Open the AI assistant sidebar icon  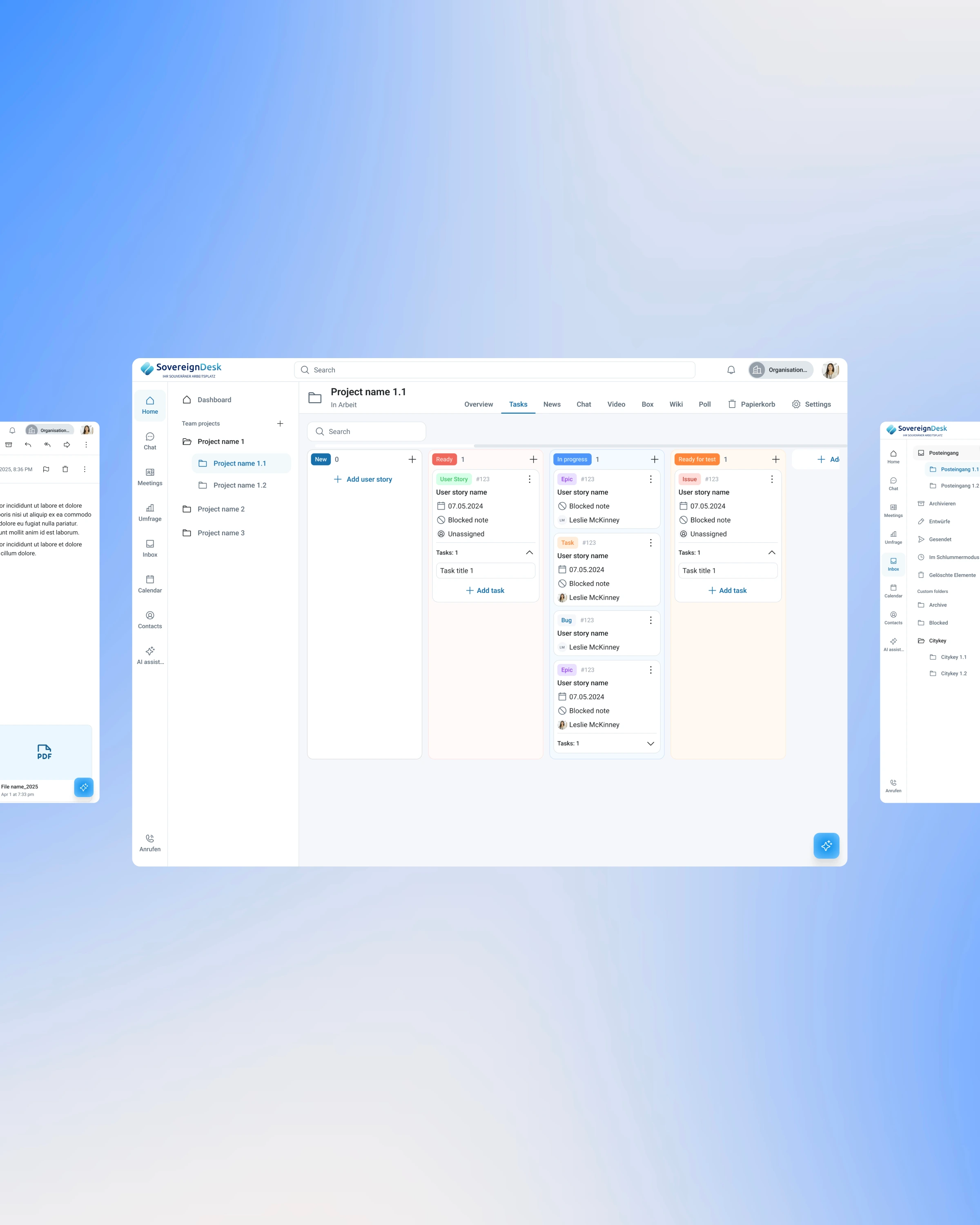tap(150, 655)
